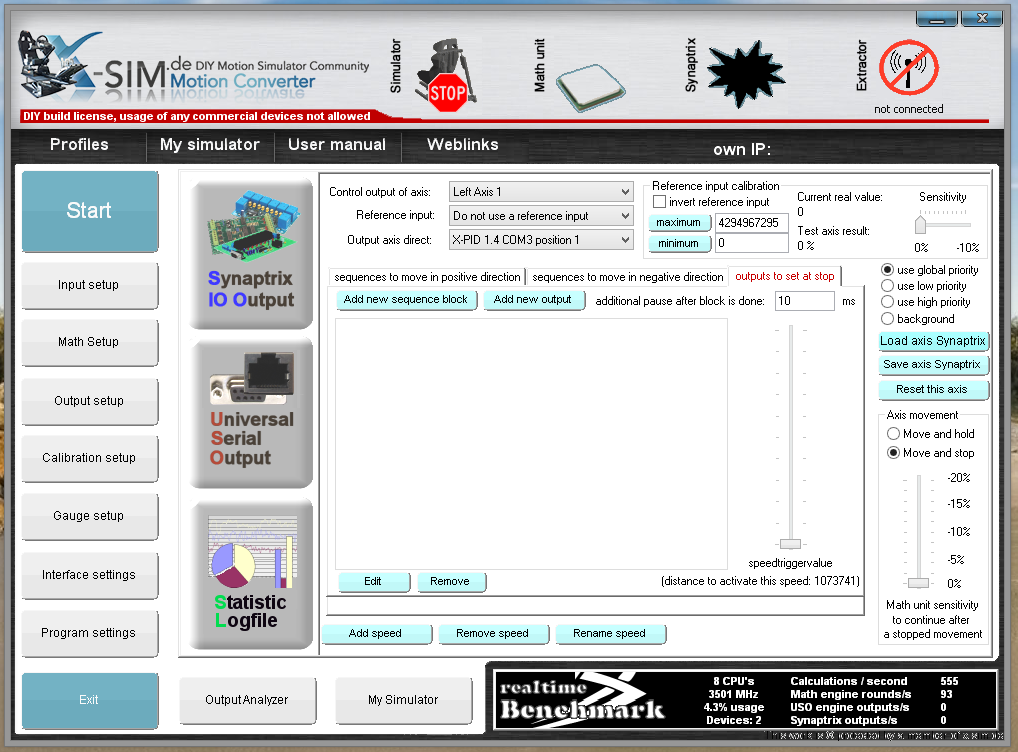This screenshot has height=752, width=1018.
Task: Click the Load axis Synaptrix button
Action: coord(933,341)
